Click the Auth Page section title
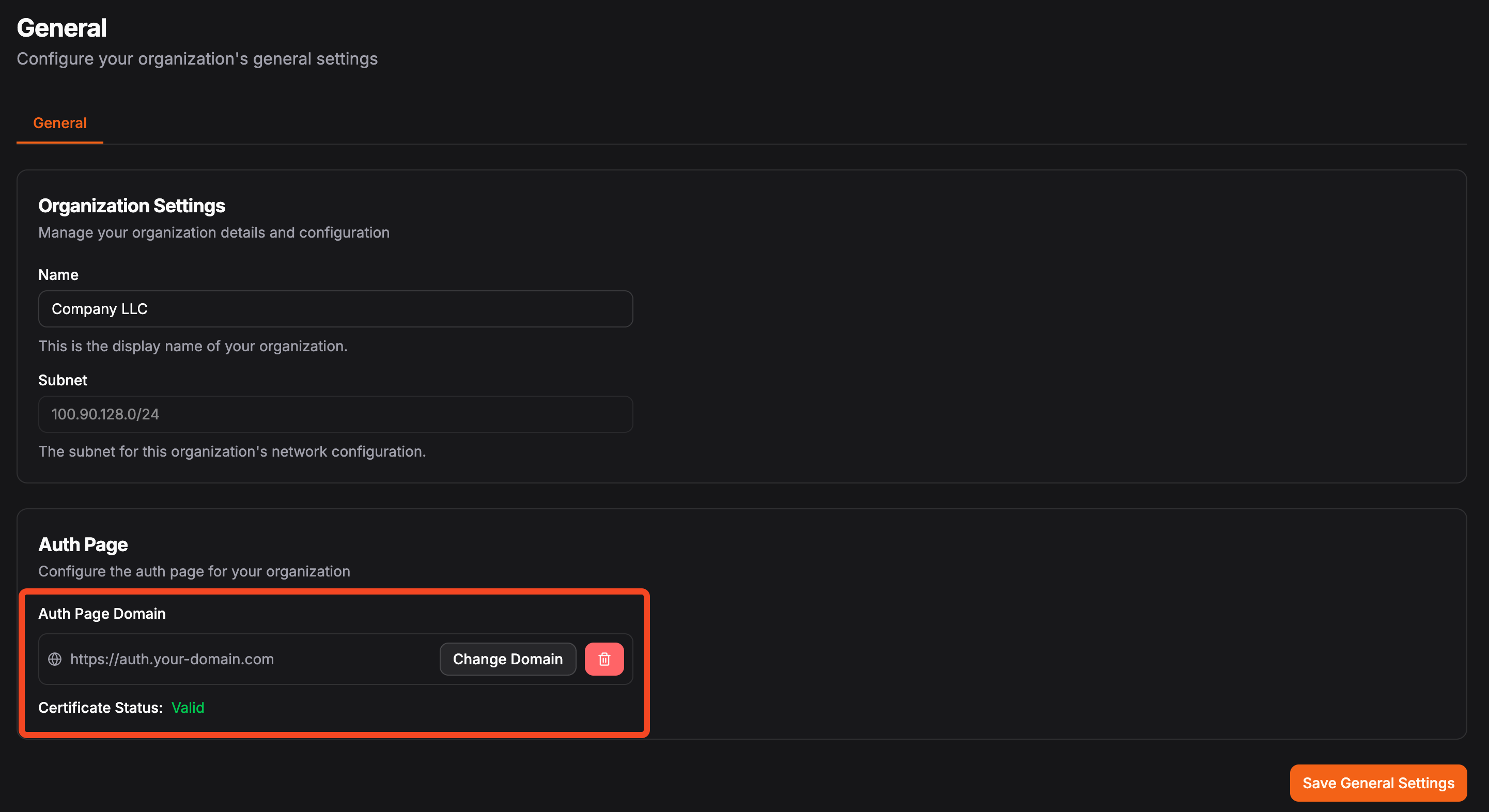This screenshot has height=812, width=1489. (83, 544)
